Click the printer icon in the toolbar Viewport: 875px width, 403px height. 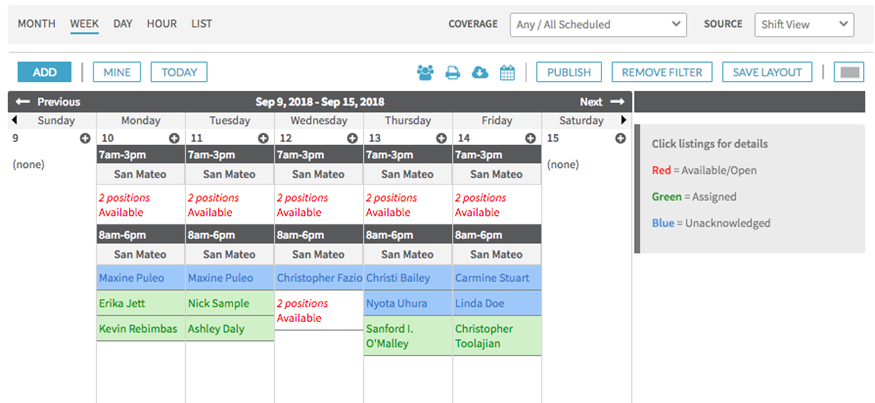(x=453, y=73)
